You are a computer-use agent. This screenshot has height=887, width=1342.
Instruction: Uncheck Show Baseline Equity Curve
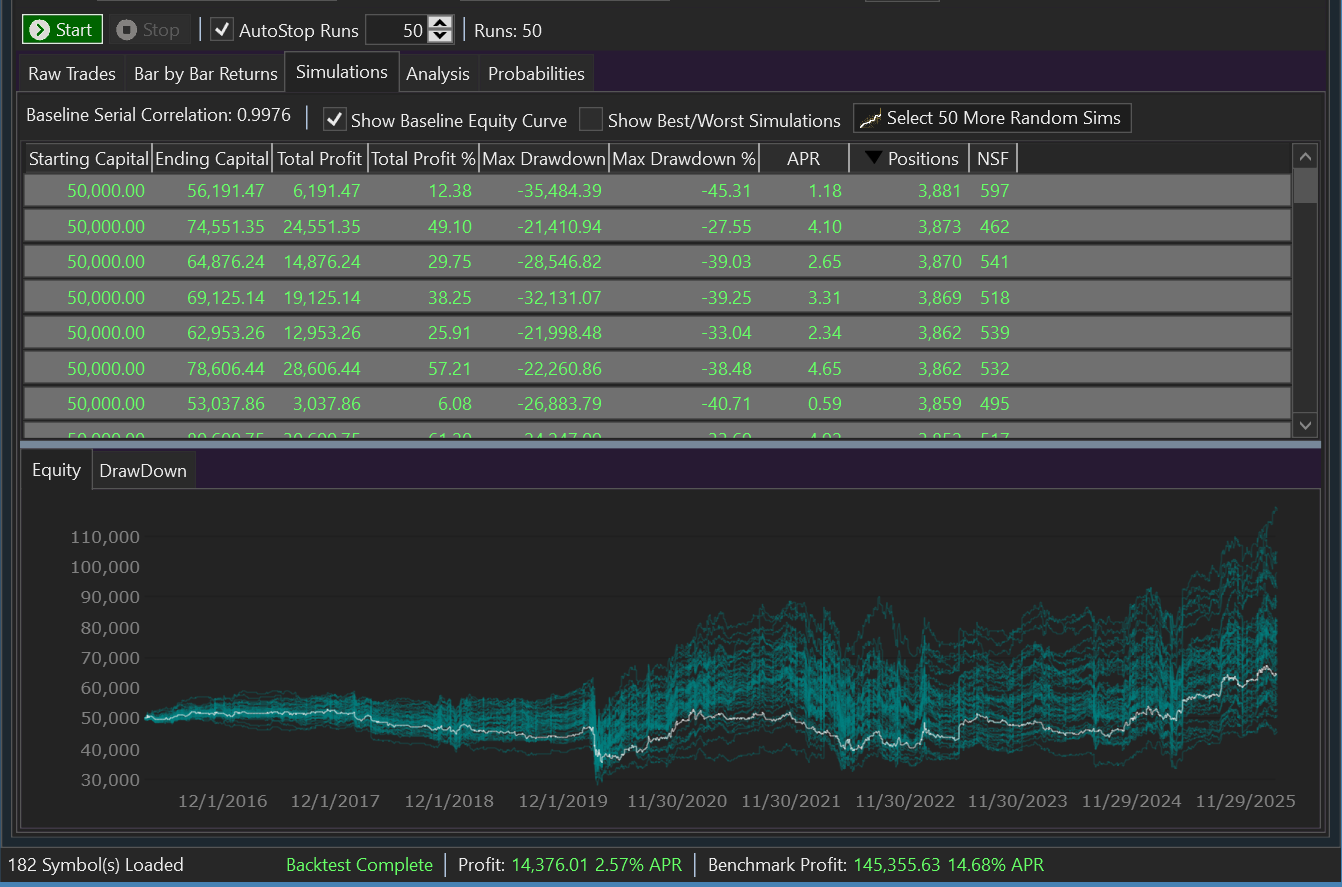[x=335, y=120]
